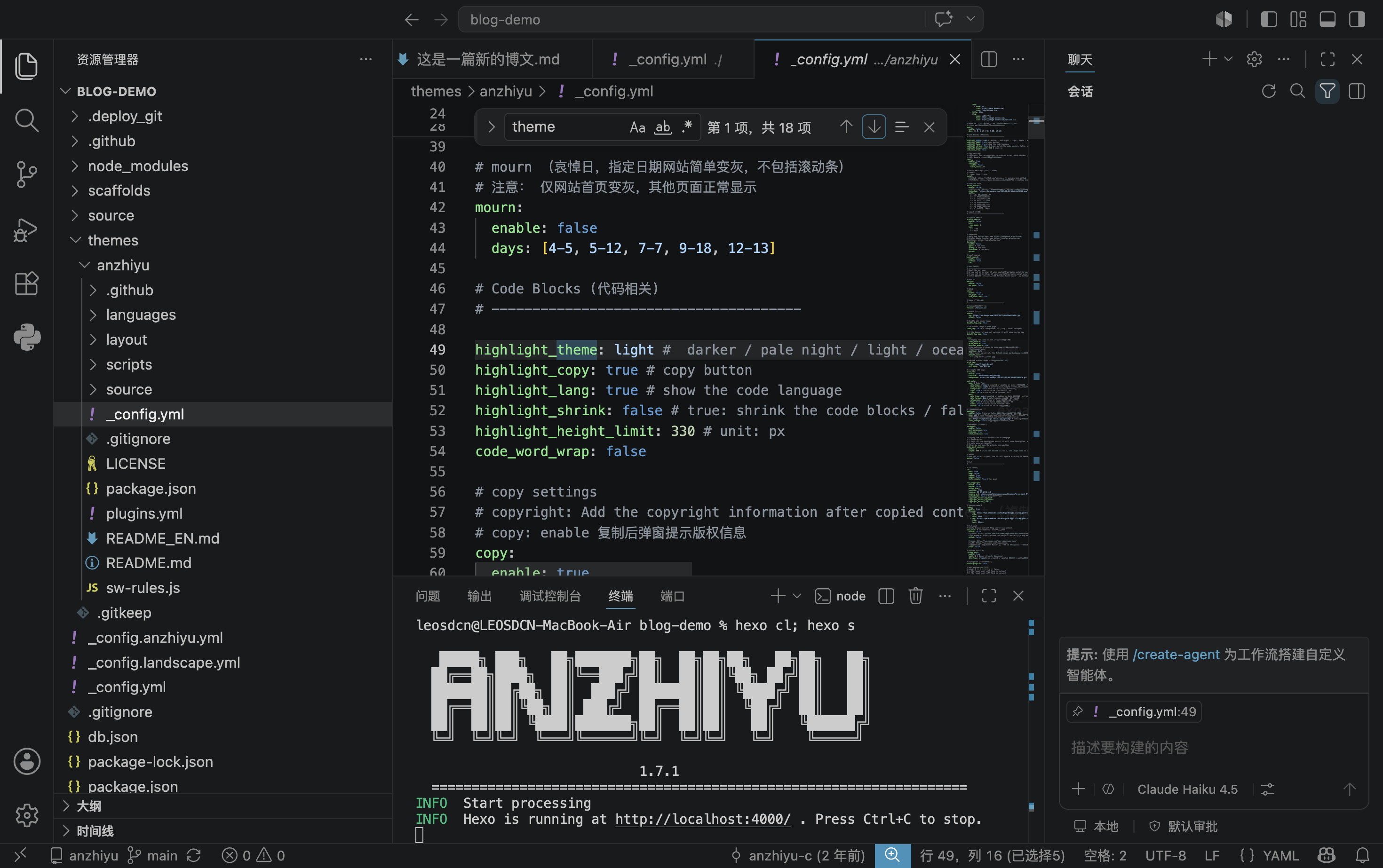1383x868 pixels.
Task: Open chat settings gear icon
Action: click(1255, 59)
